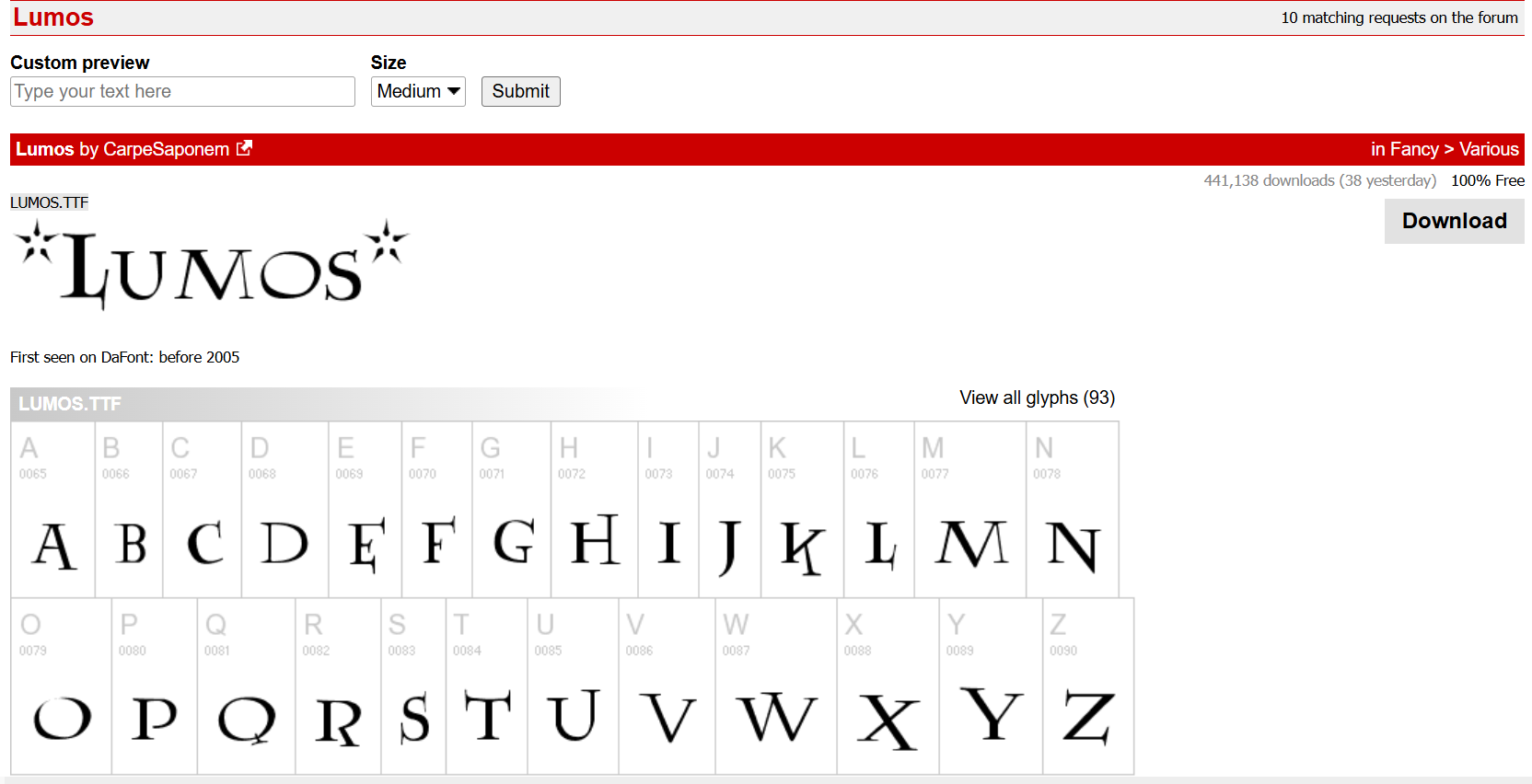Select glyph D cell 0068
Screen dimensions: 1532x784
point(285,510)
